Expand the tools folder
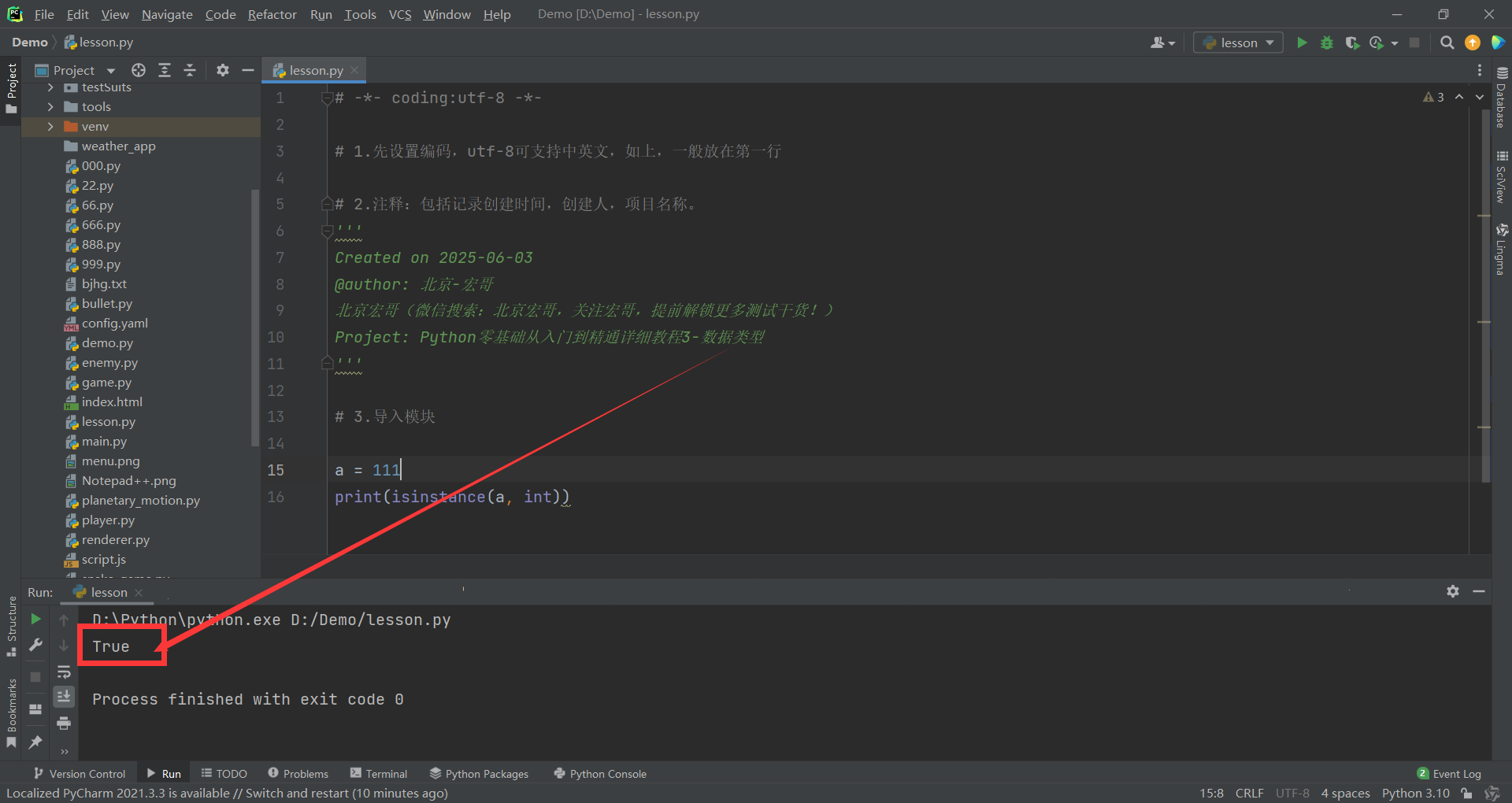The height and width of the screenshot is (803, 1512). point(50,107)
